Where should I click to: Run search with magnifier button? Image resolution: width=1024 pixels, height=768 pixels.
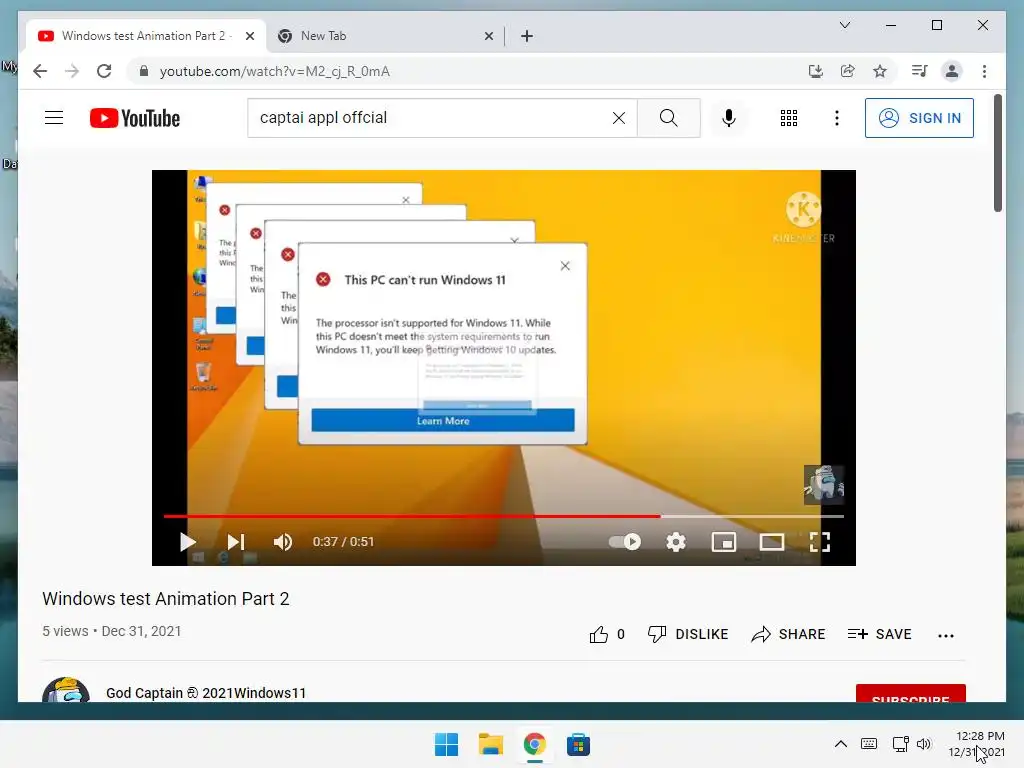coord(669,118)
